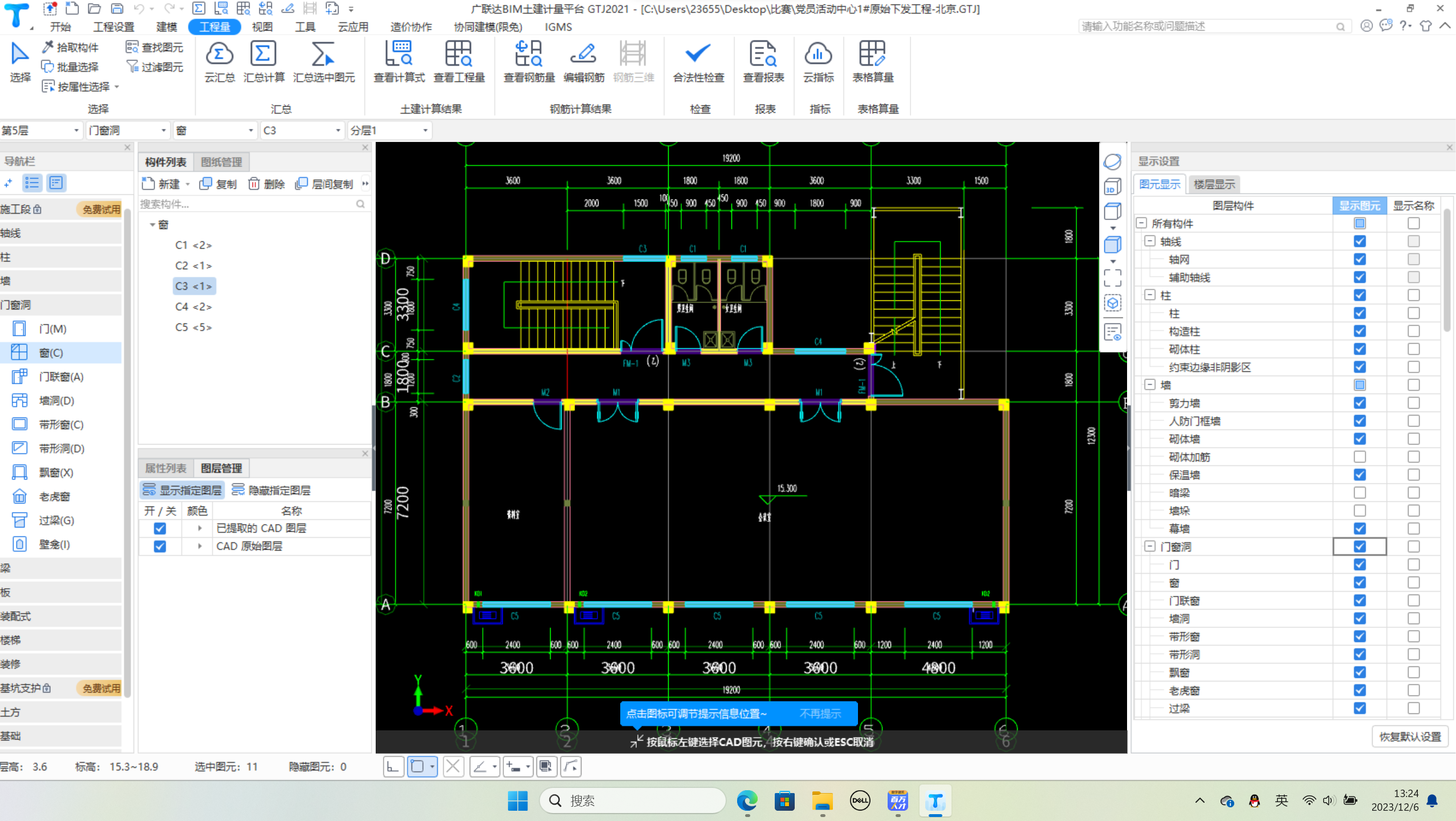This screenshot has height=821, width=1456.
Task: Click 不再提示 in the hint tooltip
Action: [820, 713]
